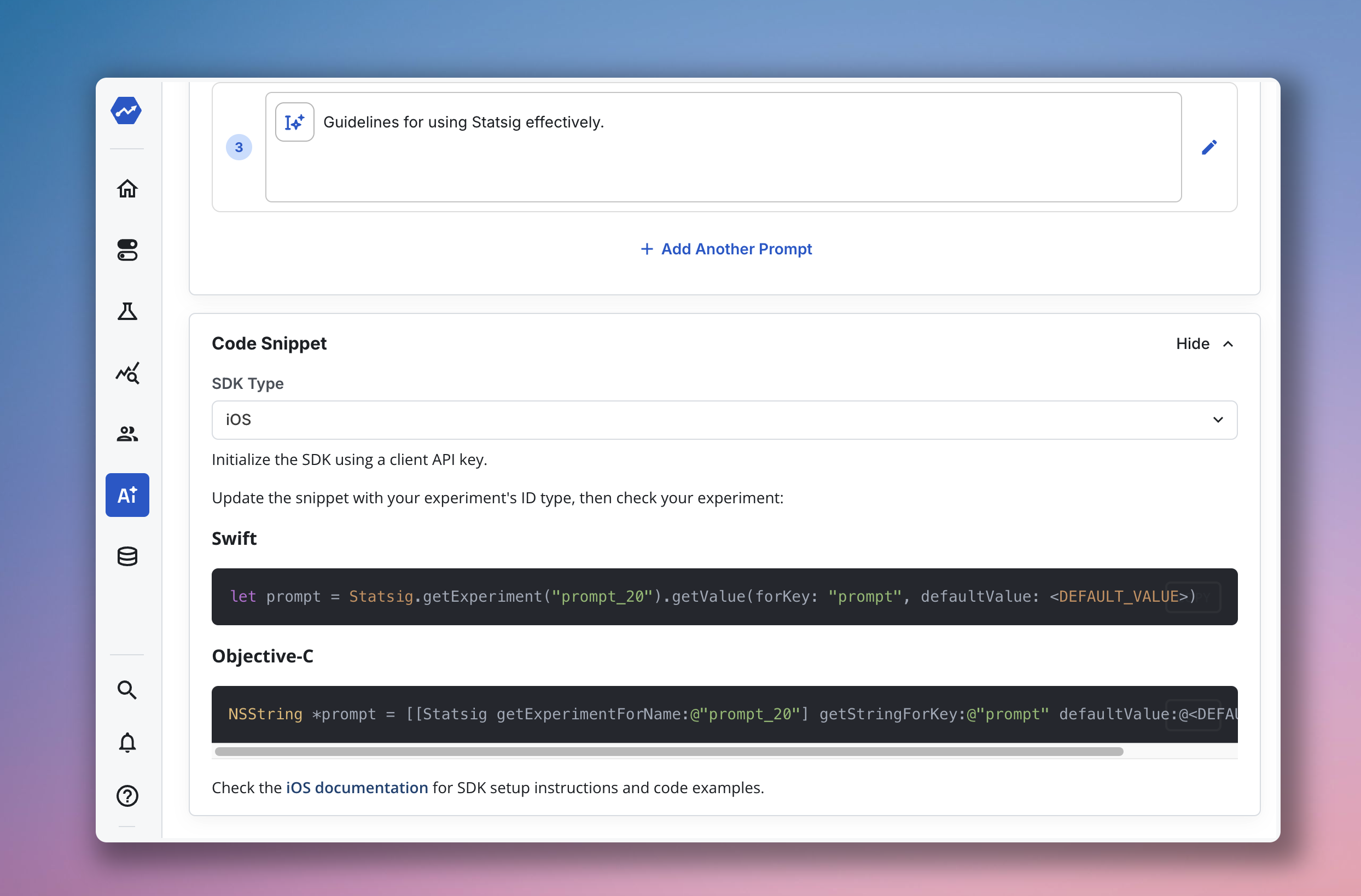Open the SDK Type iOS dropdown

[724, 420]
